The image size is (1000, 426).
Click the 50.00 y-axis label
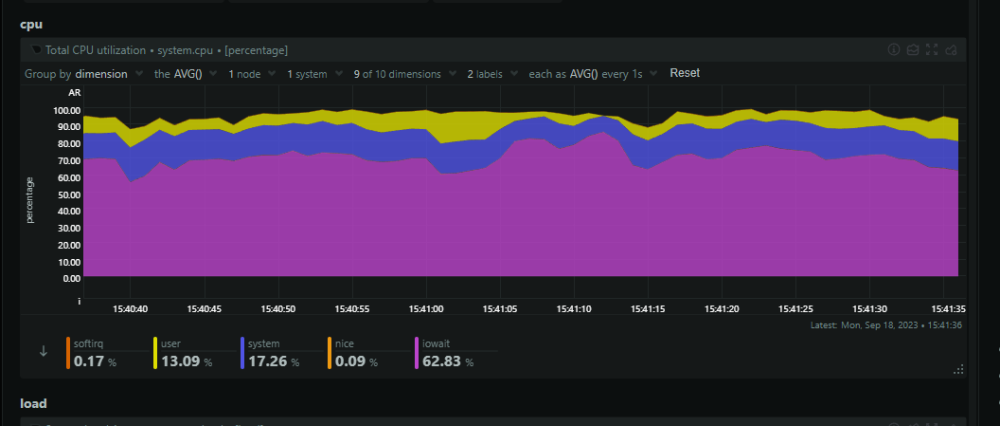(69, 195)
